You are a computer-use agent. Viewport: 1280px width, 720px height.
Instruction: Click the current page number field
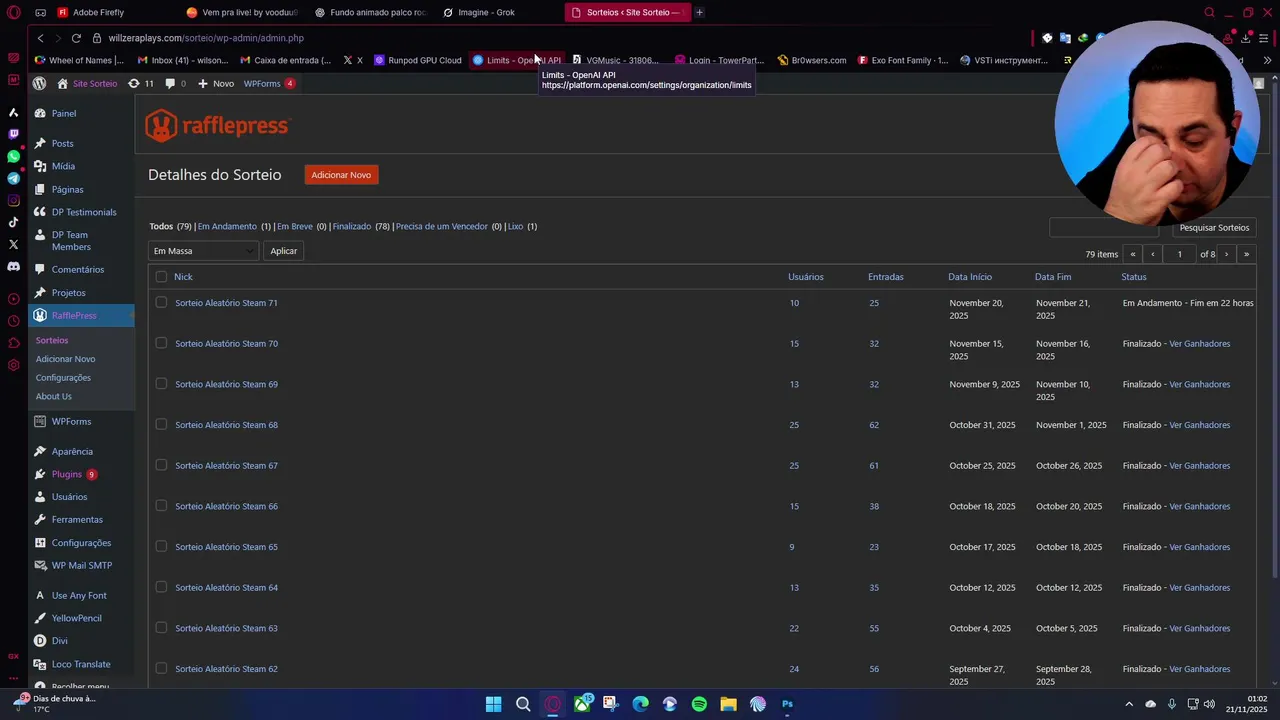click(x=1179, y=254)
